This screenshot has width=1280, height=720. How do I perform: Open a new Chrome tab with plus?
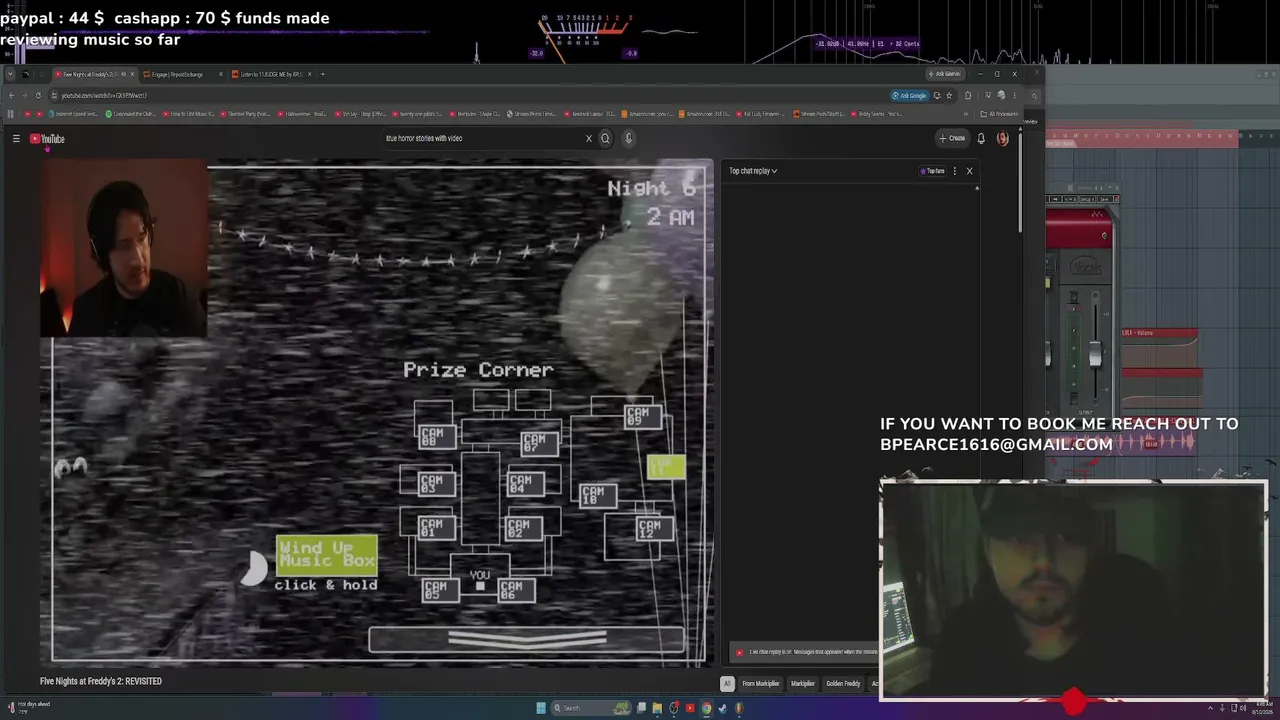pos(322,74)
